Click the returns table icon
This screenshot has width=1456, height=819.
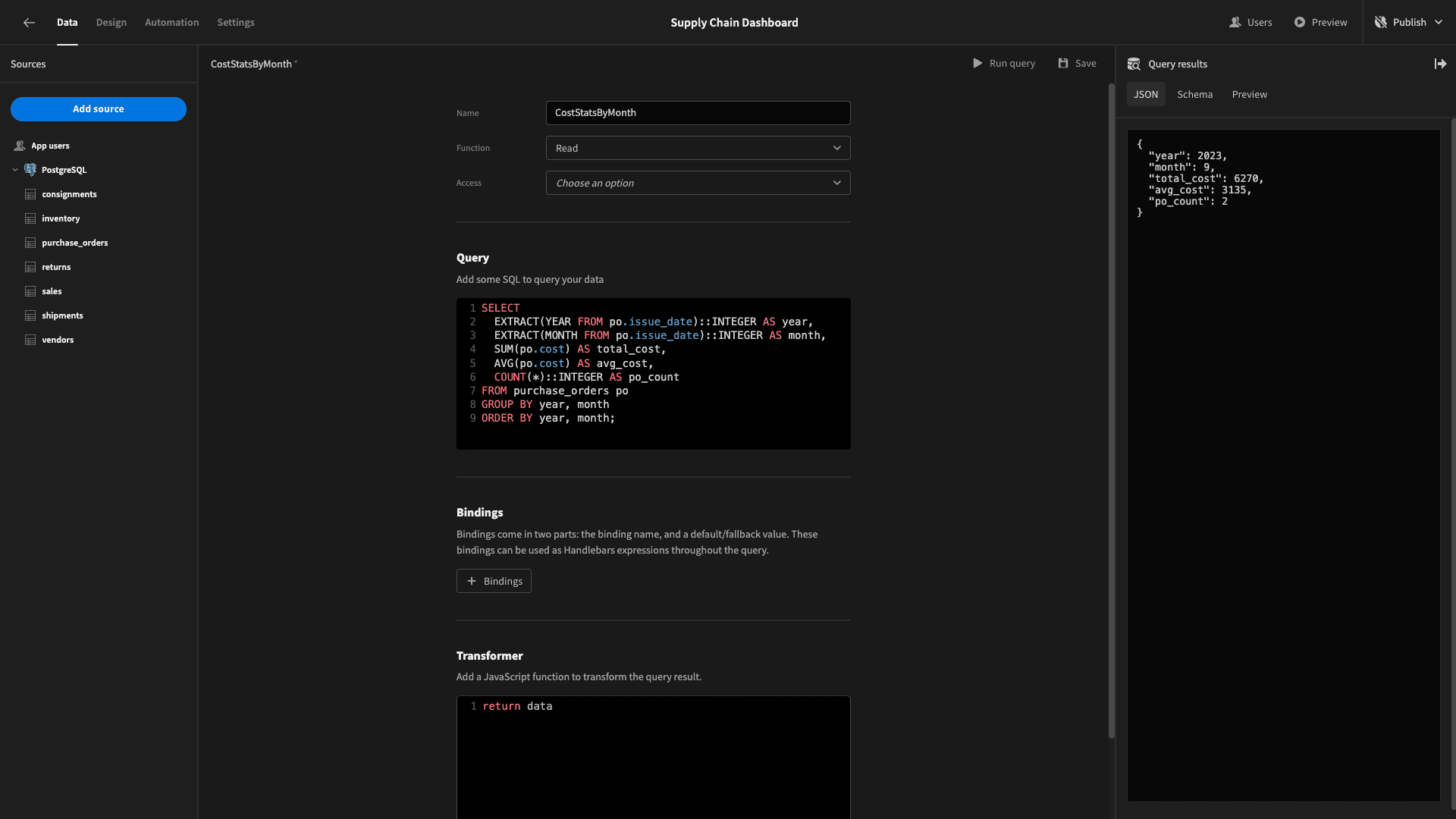(x=30, y=268)
